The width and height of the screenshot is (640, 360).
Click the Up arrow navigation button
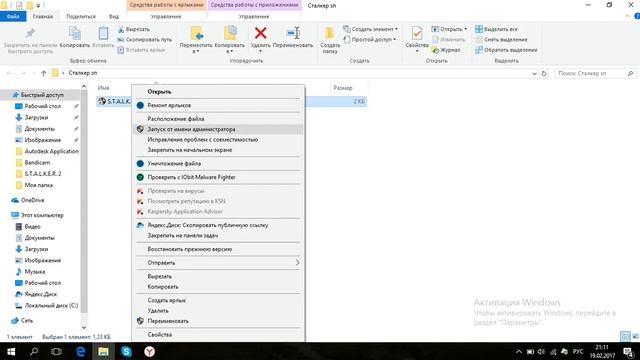point(44,73)
